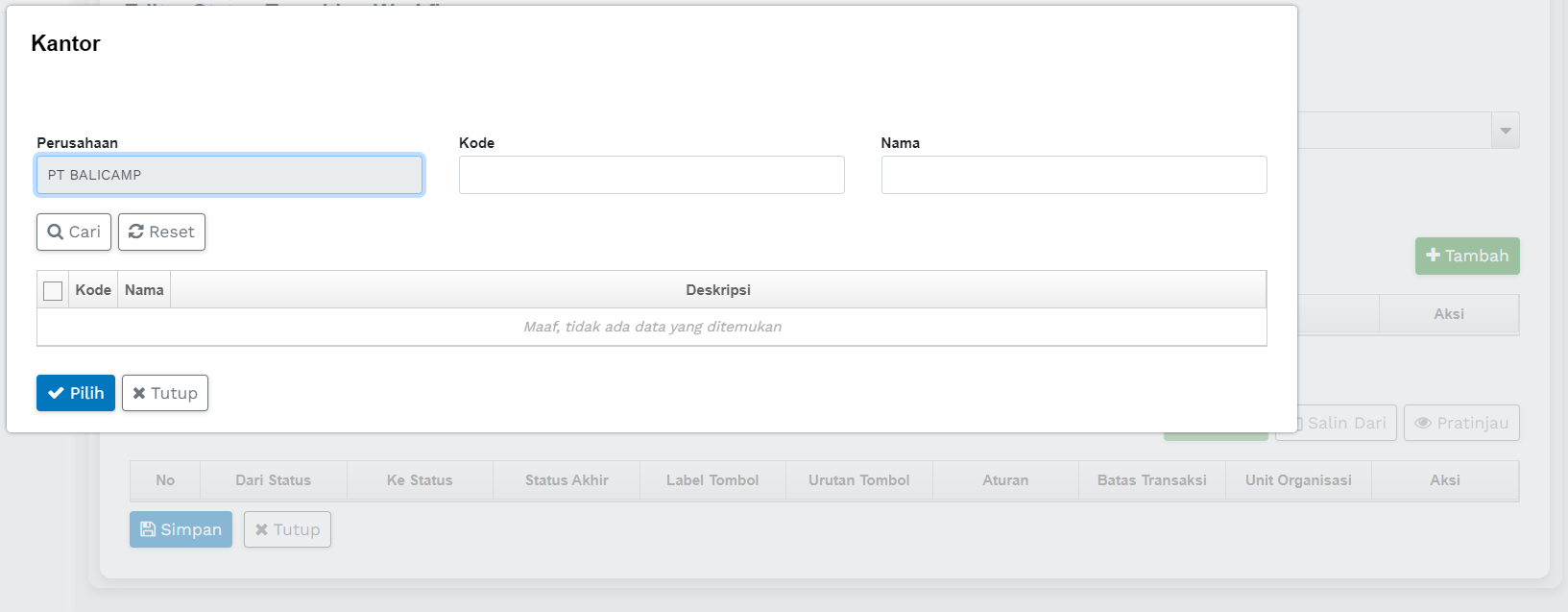The width and height of the screenshot is (1568, 612).
Task: Close the Kantor dialog with Tutup
Action: coord(165,393)
